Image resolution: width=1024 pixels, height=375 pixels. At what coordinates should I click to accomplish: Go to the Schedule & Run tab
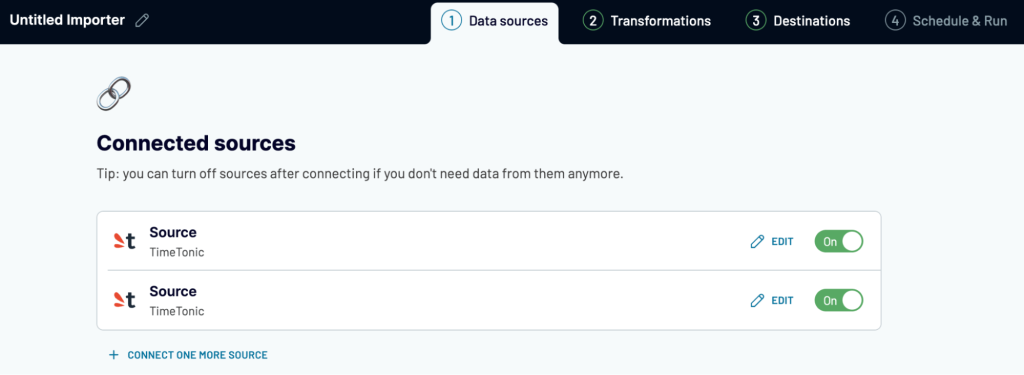(x=946, y=21)
